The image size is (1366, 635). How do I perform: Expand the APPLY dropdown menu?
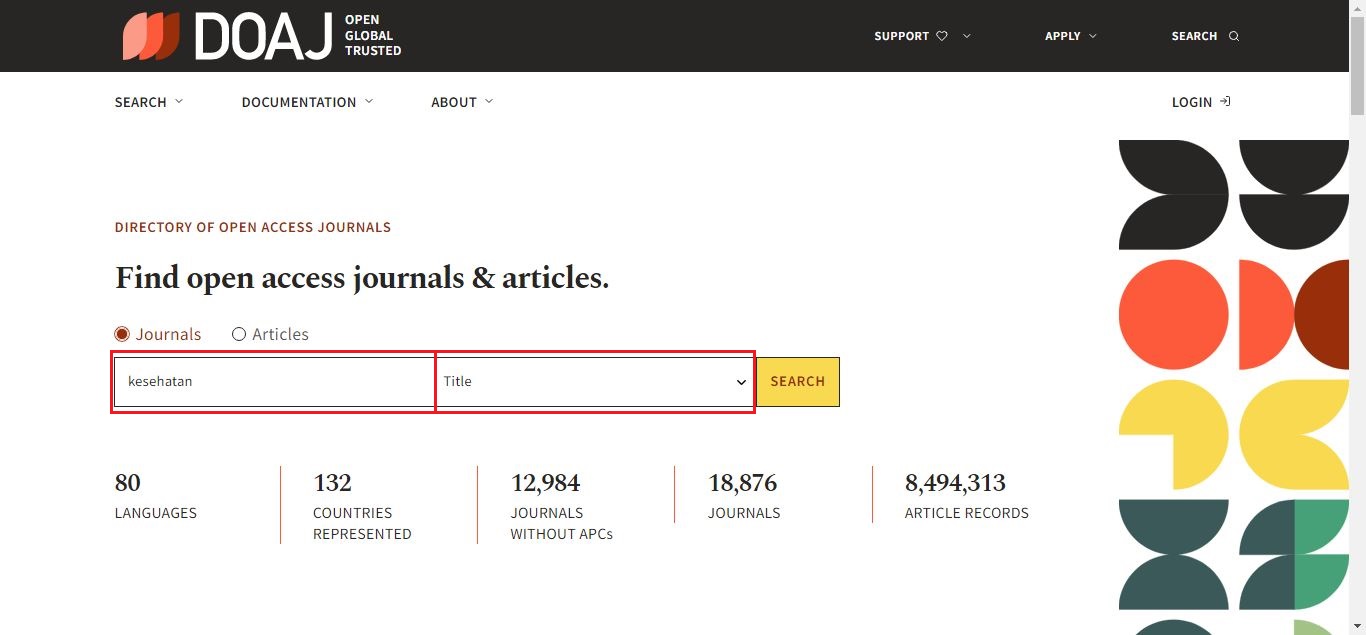coord(1071,36)
